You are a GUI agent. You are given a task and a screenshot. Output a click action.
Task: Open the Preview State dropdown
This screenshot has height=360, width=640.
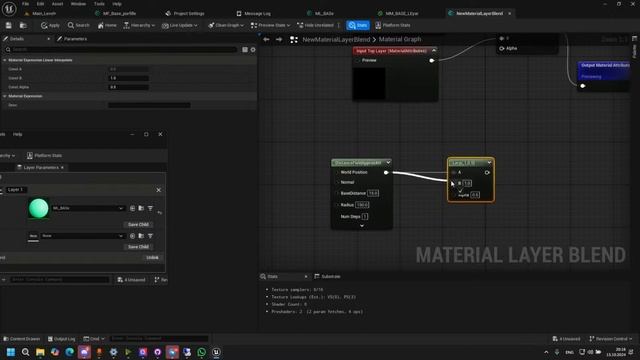pyautogui.click(x=270, y=25)
